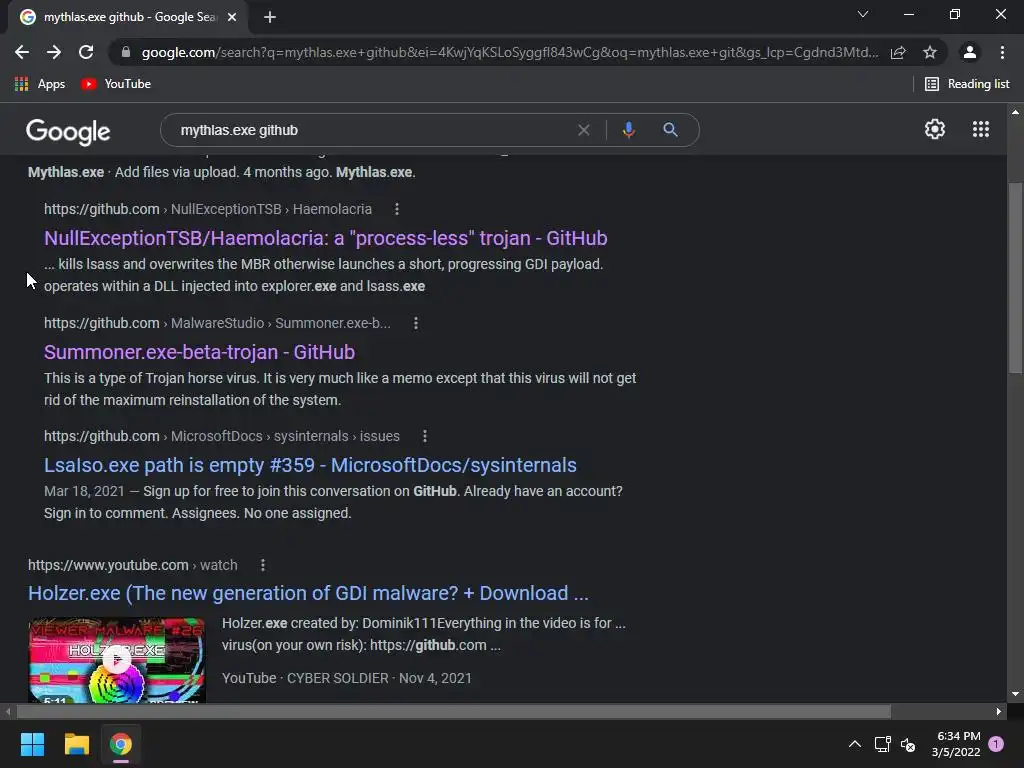Open the NullExceptionTSB/Haemolacria GitHub result

tap(325, 238)
